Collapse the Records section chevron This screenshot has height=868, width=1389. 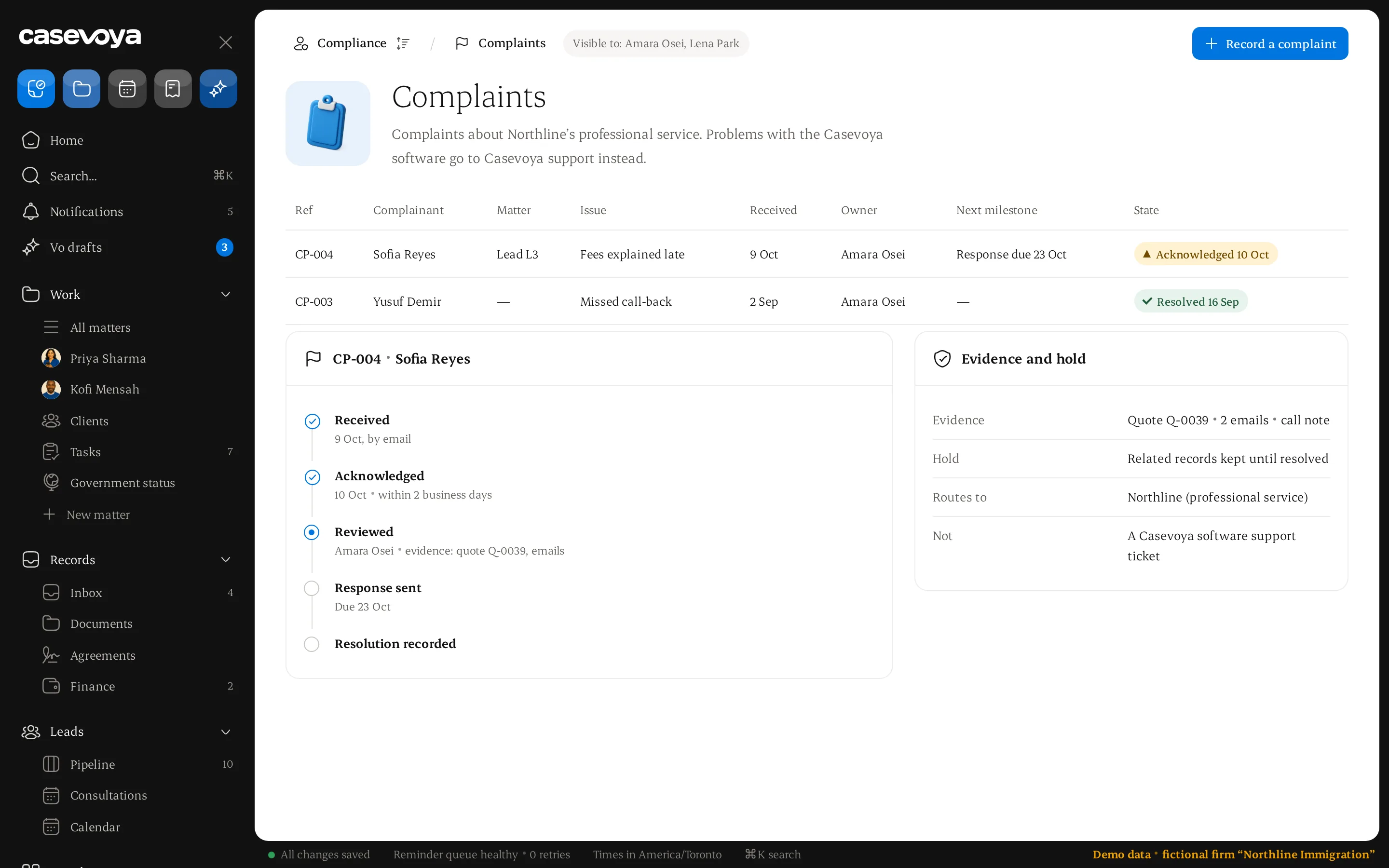[226, 560]
